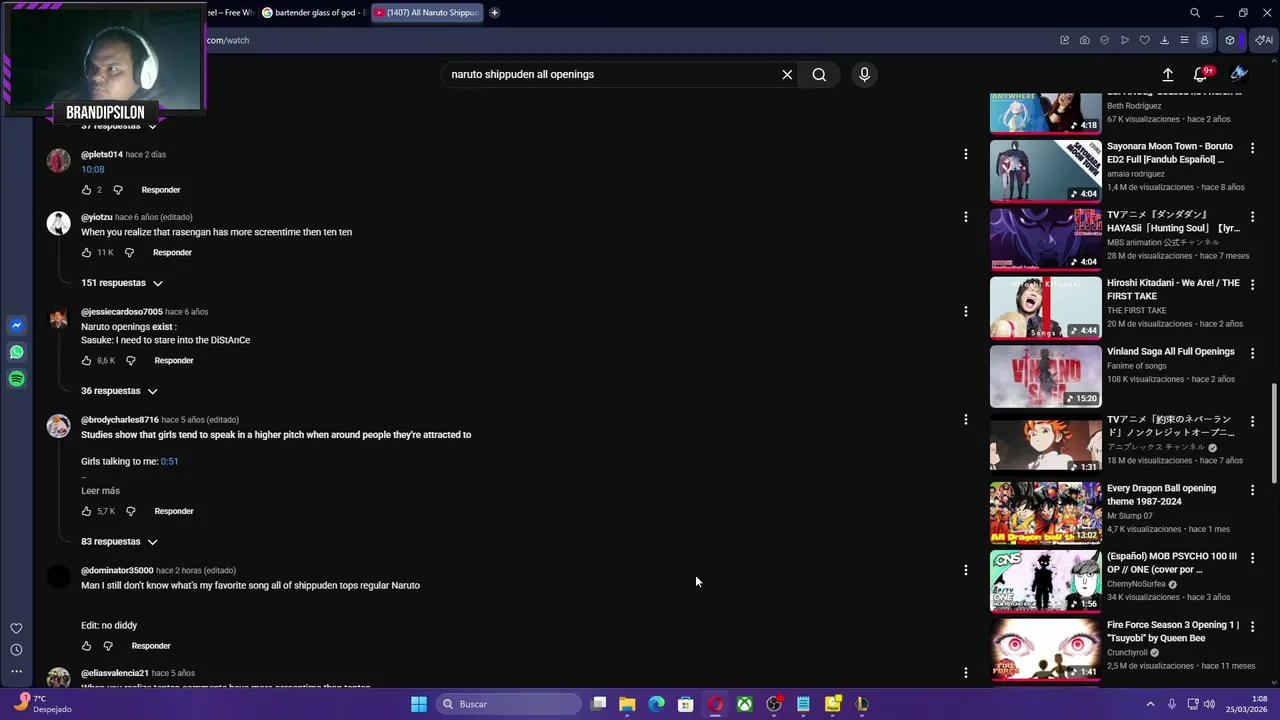1280x720 pixels.
Task: Open Hiroshi Kitadani We Are! thumbnail
Action: [1045, 308]
